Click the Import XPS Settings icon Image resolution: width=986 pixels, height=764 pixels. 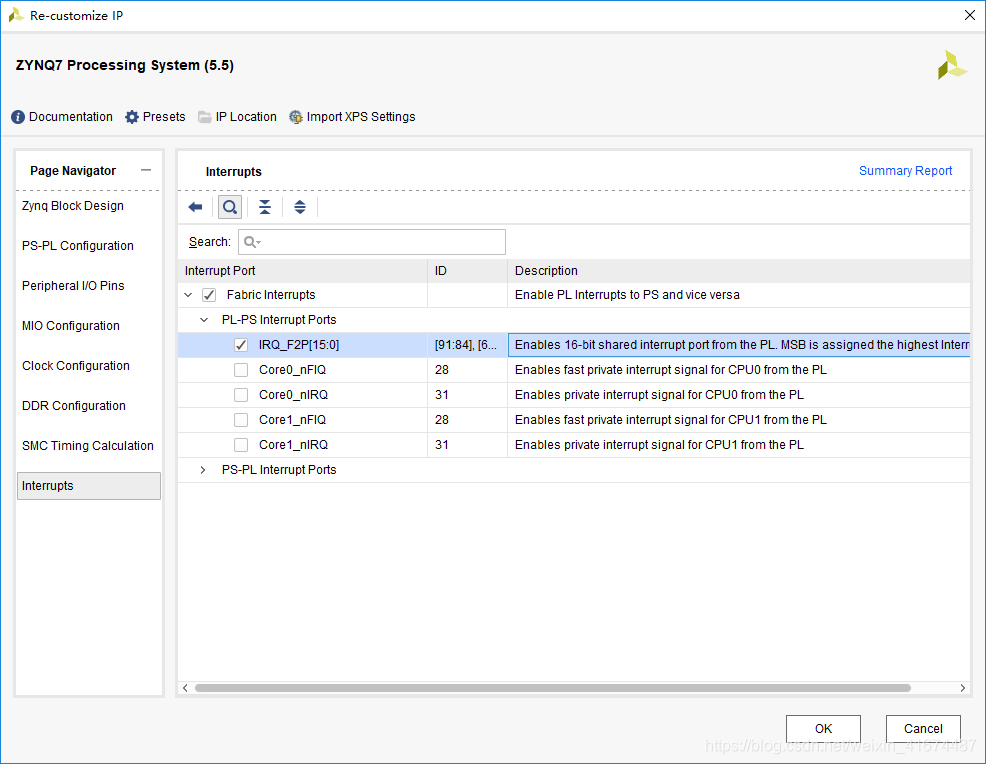(x=296, y=117)
